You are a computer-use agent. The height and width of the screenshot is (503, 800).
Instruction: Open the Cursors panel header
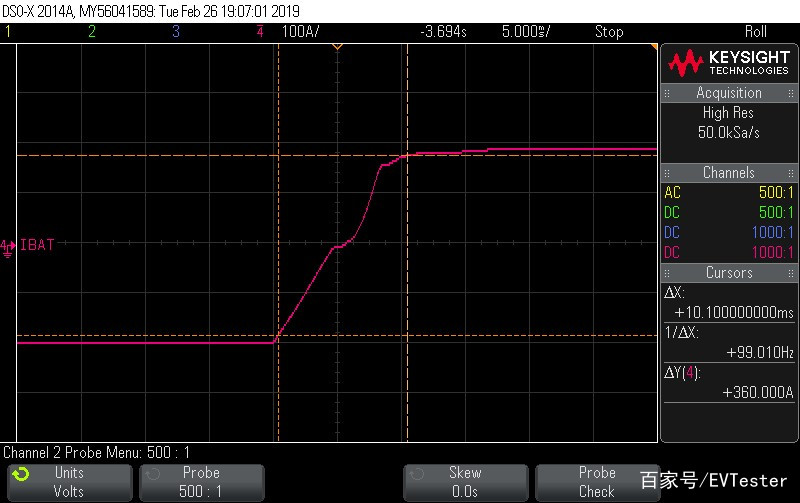[729, 272]
